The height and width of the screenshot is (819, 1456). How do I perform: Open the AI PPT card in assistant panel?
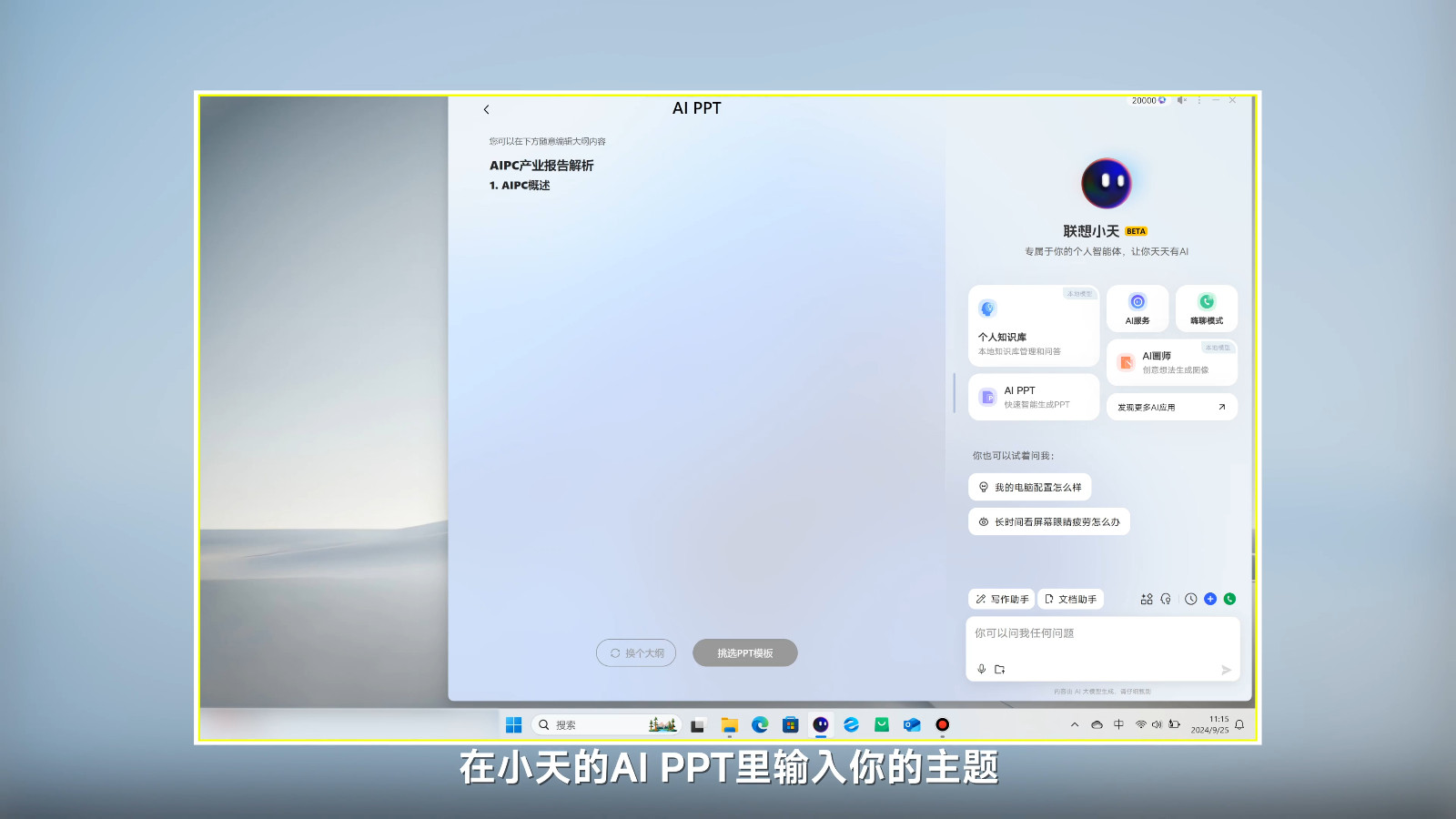1034,397
